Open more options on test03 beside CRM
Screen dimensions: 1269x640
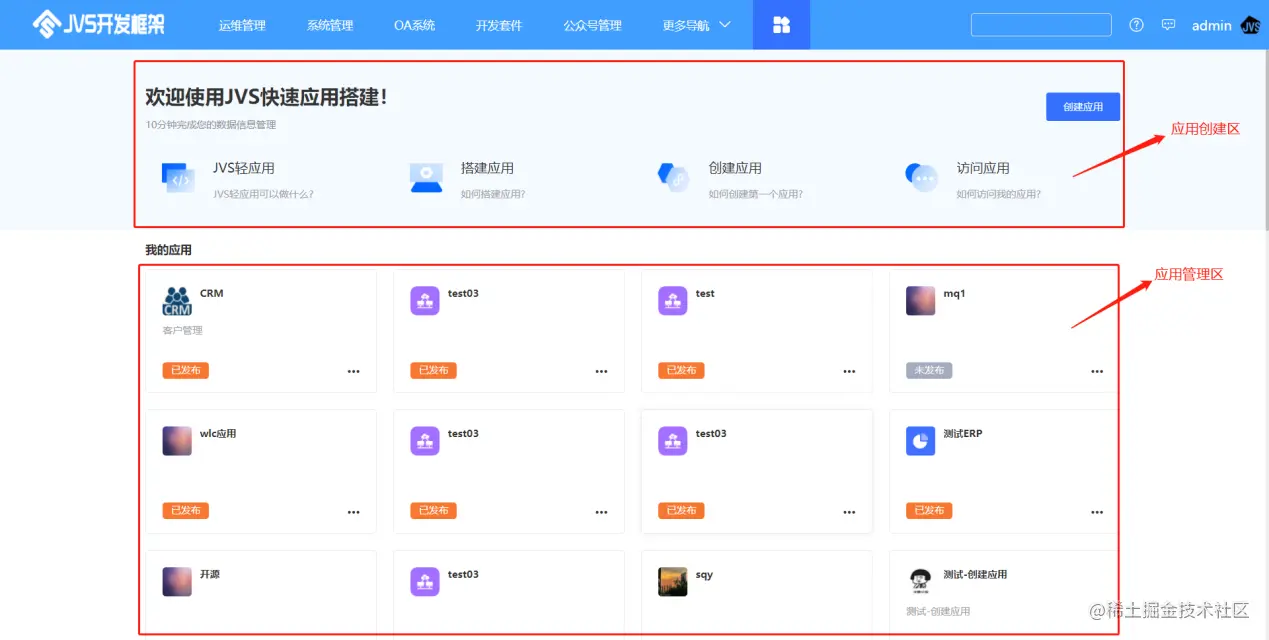point(601,371)
